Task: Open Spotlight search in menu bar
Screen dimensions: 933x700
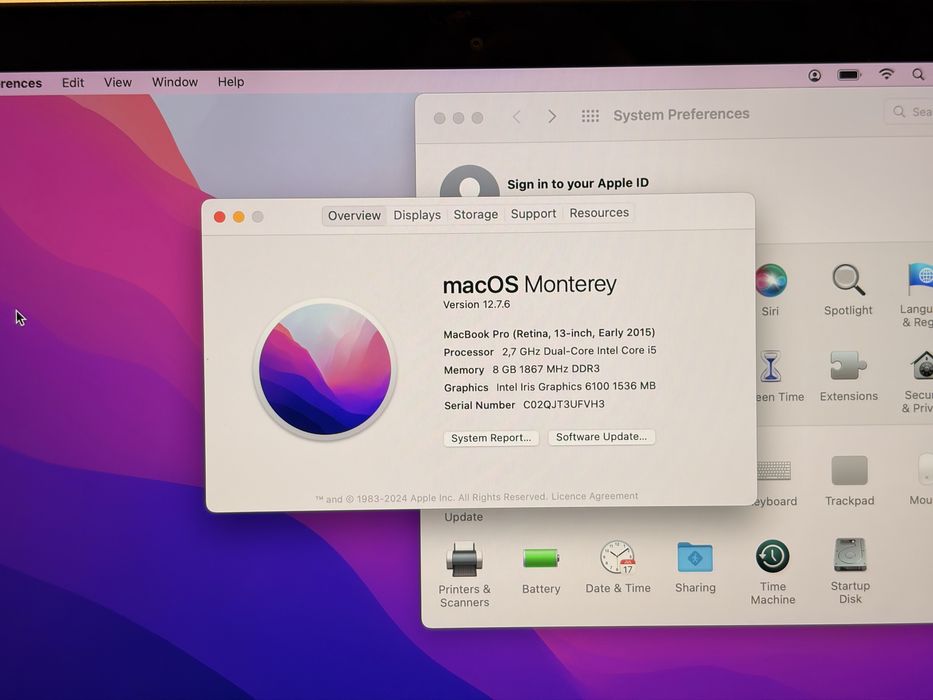Action: tap(918, 74)
